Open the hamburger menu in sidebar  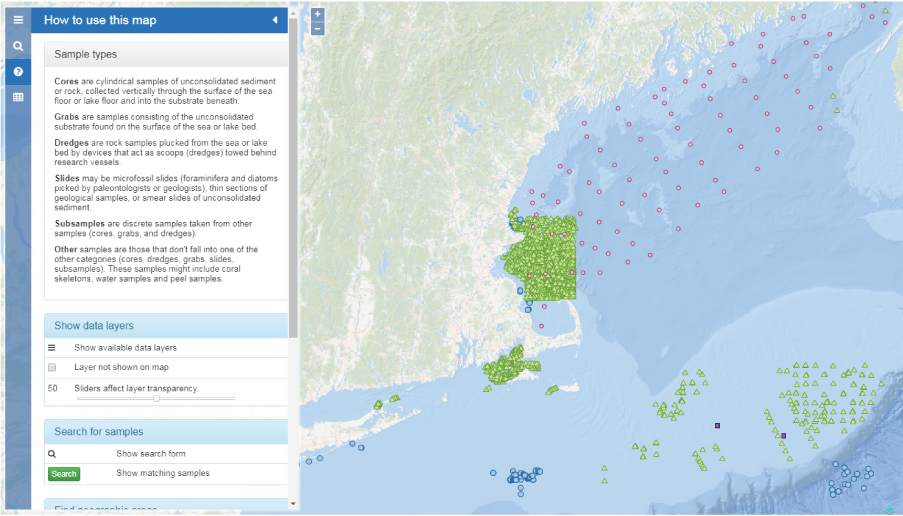tap(17, 20)
